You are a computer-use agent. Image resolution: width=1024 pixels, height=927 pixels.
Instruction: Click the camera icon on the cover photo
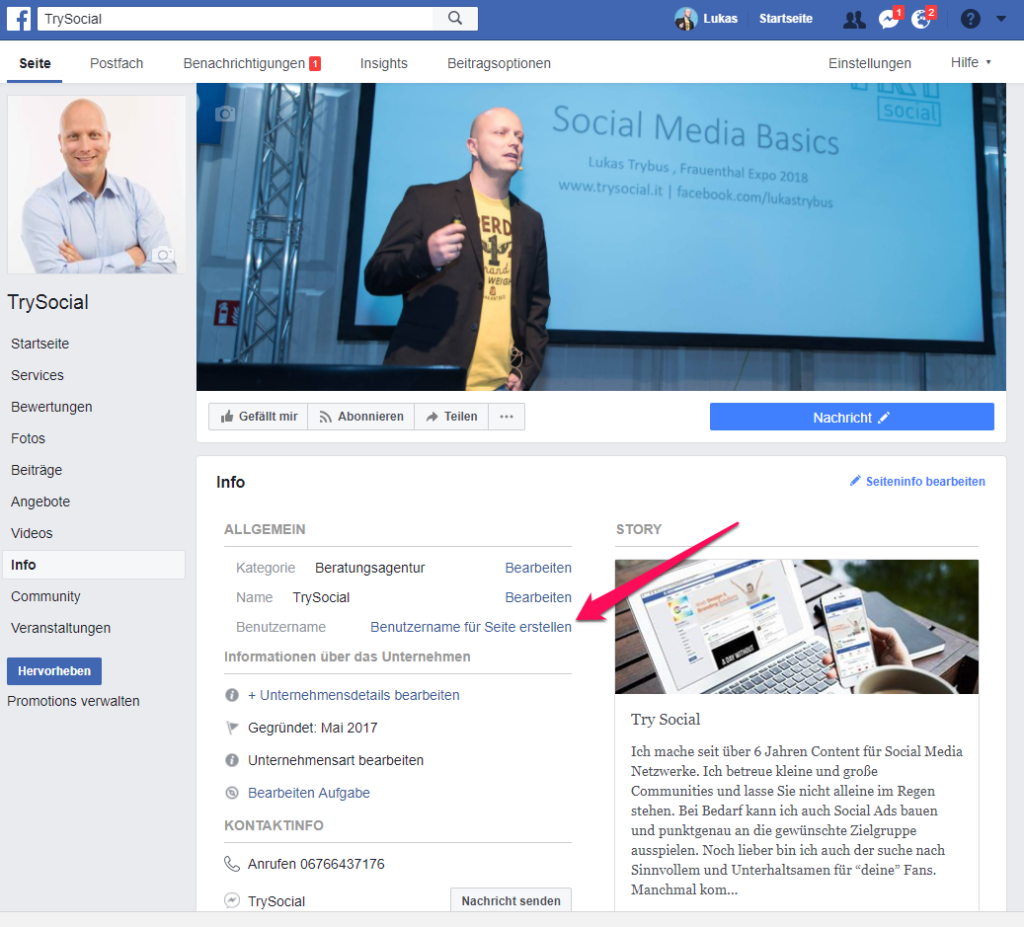click(225, 114)
